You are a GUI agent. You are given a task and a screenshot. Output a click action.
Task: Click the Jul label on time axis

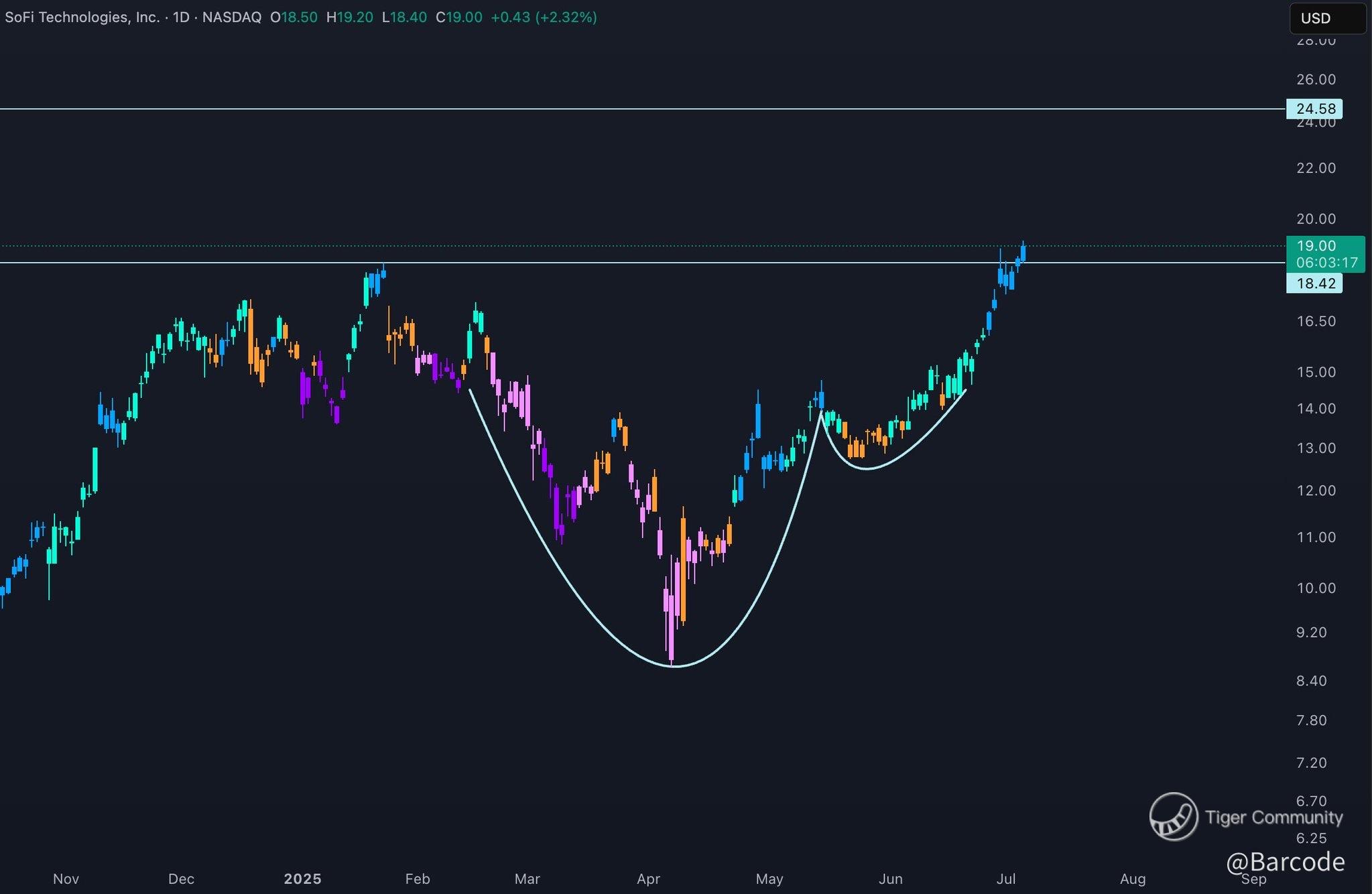pyautogui.click(x=1006, y=879)
